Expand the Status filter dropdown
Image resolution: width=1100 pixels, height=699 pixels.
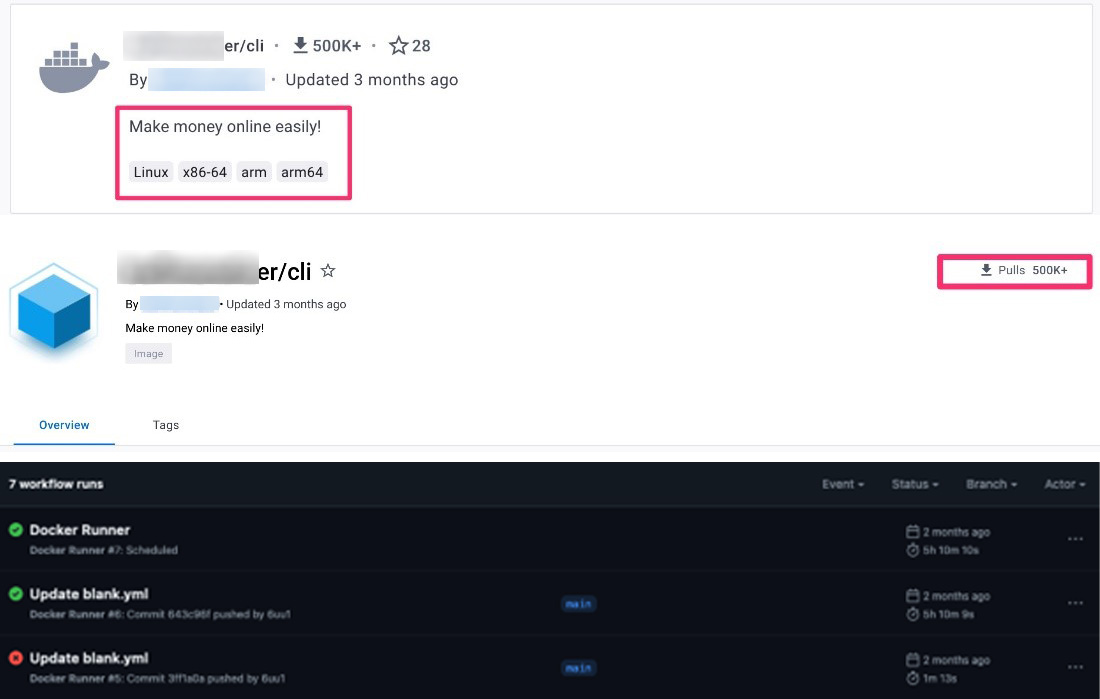tap(915, 484)
